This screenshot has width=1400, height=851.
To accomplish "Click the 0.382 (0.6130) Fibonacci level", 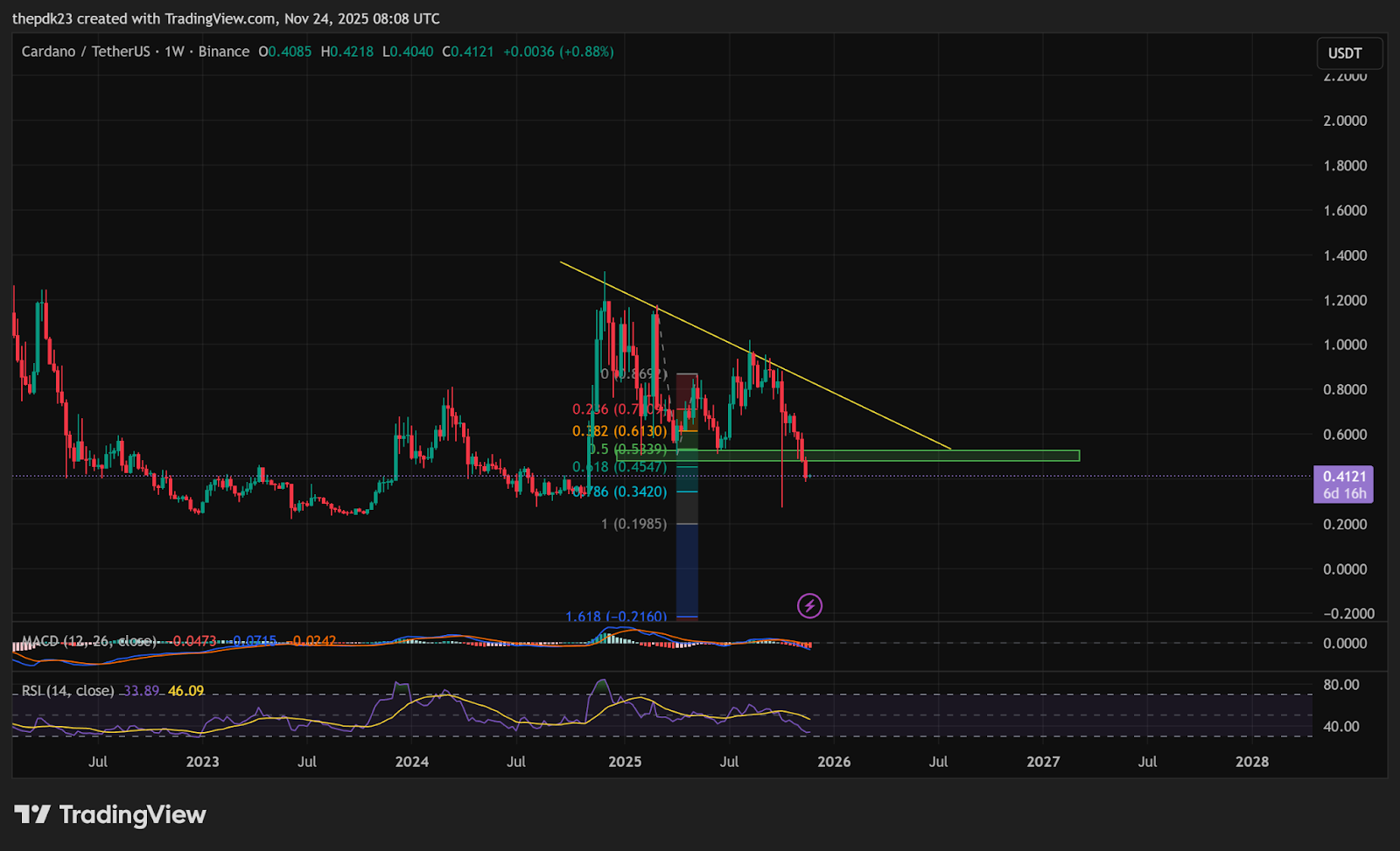I will pos(619,431).
